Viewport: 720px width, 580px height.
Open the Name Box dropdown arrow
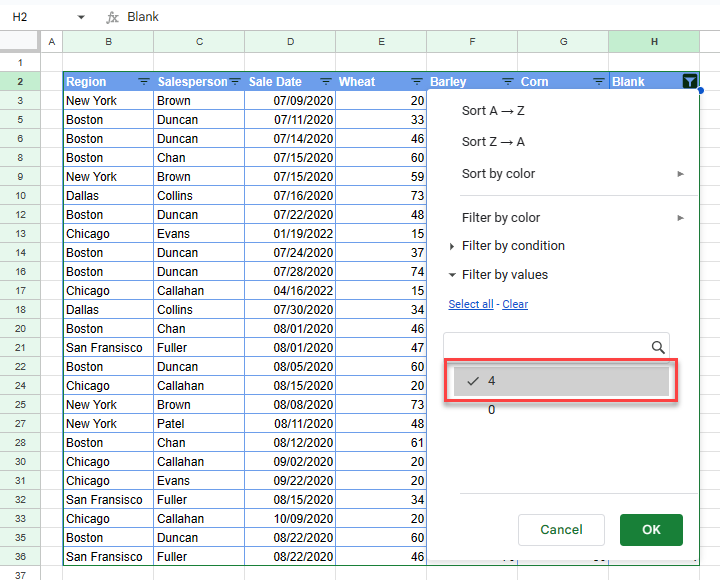(x=81, y=17)
